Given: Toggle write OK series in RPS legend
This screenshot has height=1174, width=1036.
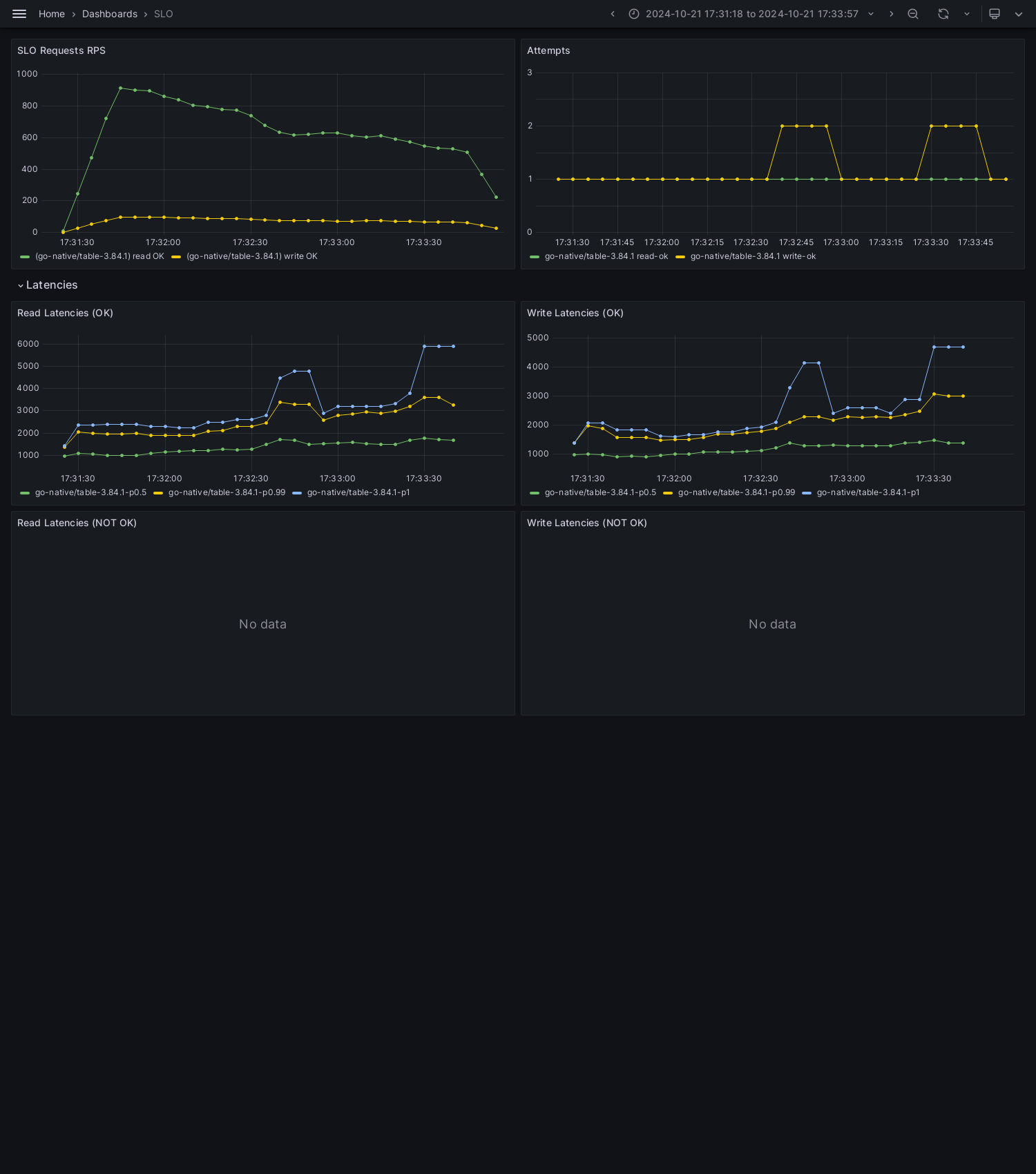Looking at the screenshot, I should tap(252, 256).
